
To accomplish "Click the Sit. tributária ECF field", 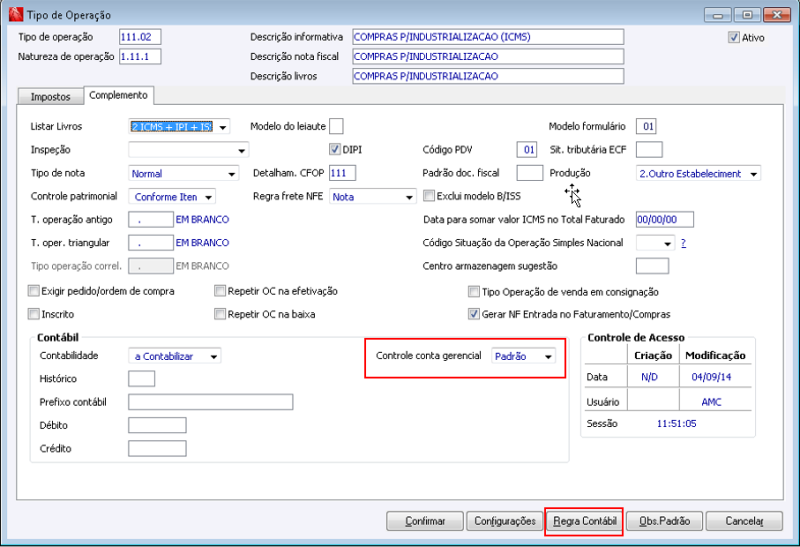I will click(x=649, y=150).
